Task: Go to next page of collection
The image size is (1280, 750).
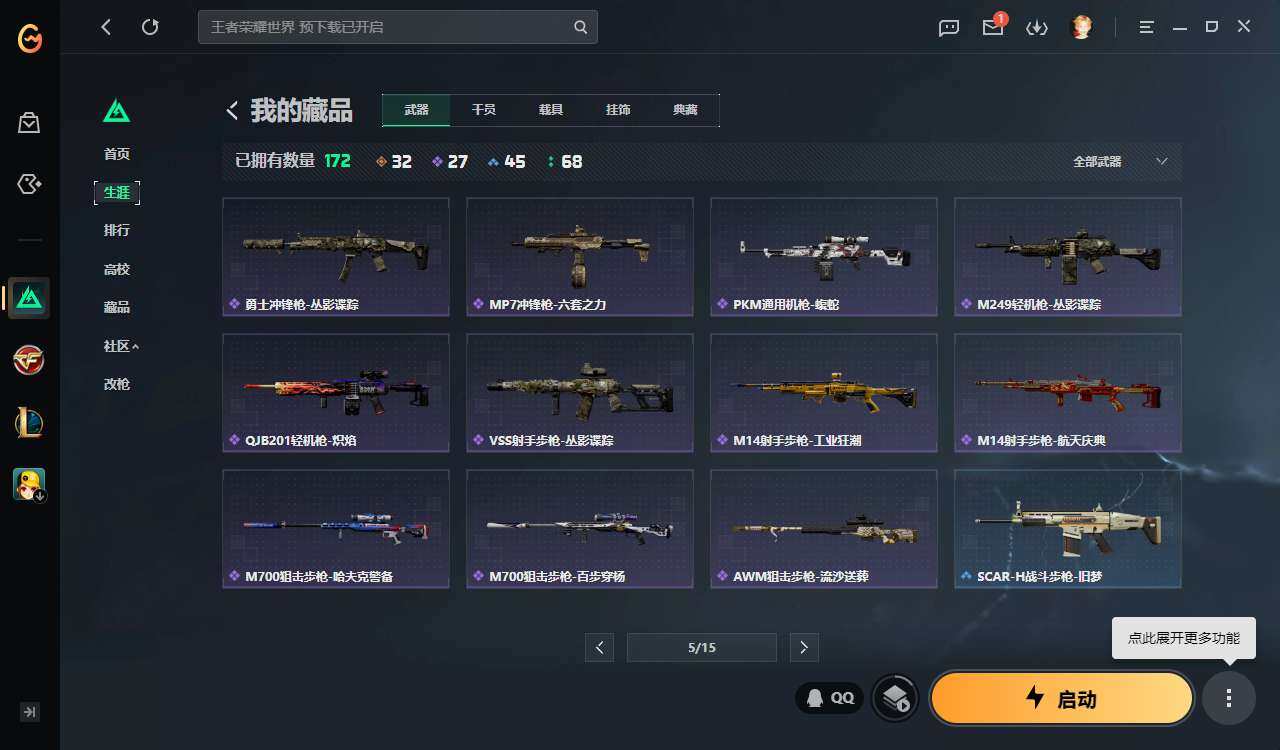Action: tap(804, 647)
